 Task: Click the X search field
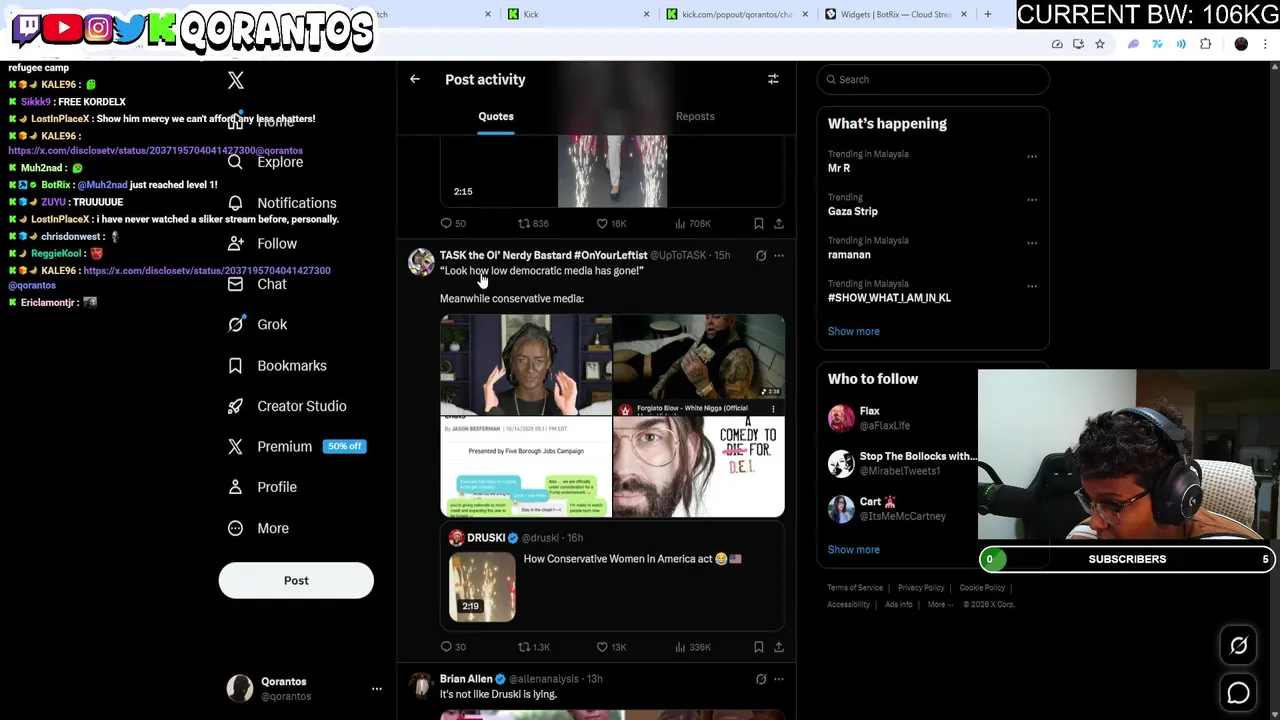[x=933, y=79]
